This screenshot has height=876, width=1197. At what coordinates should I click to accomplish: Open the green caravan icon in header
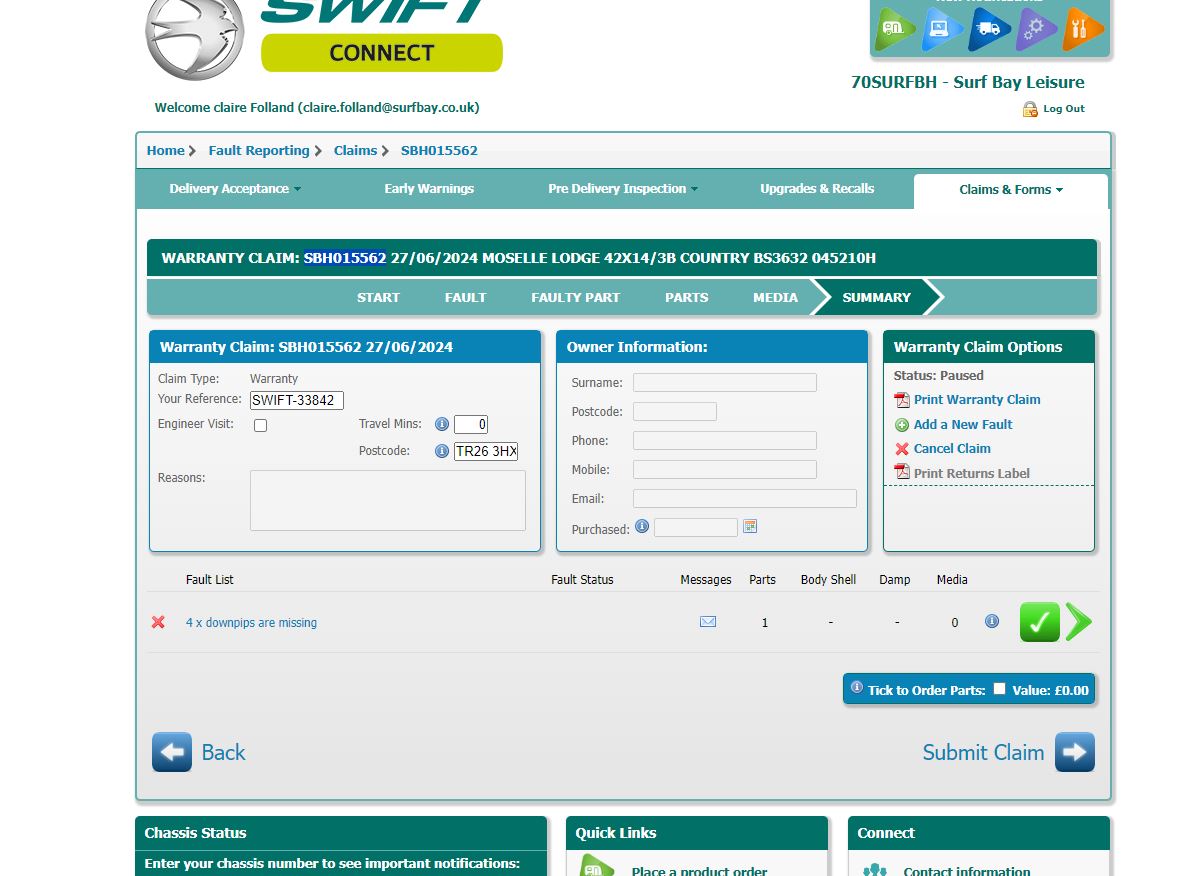[895, 29]
